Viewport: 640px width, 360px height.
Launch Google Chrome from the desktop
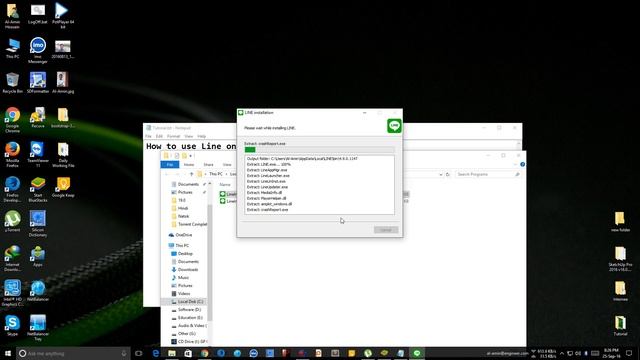pyautogui.click(x=12, y=120)
